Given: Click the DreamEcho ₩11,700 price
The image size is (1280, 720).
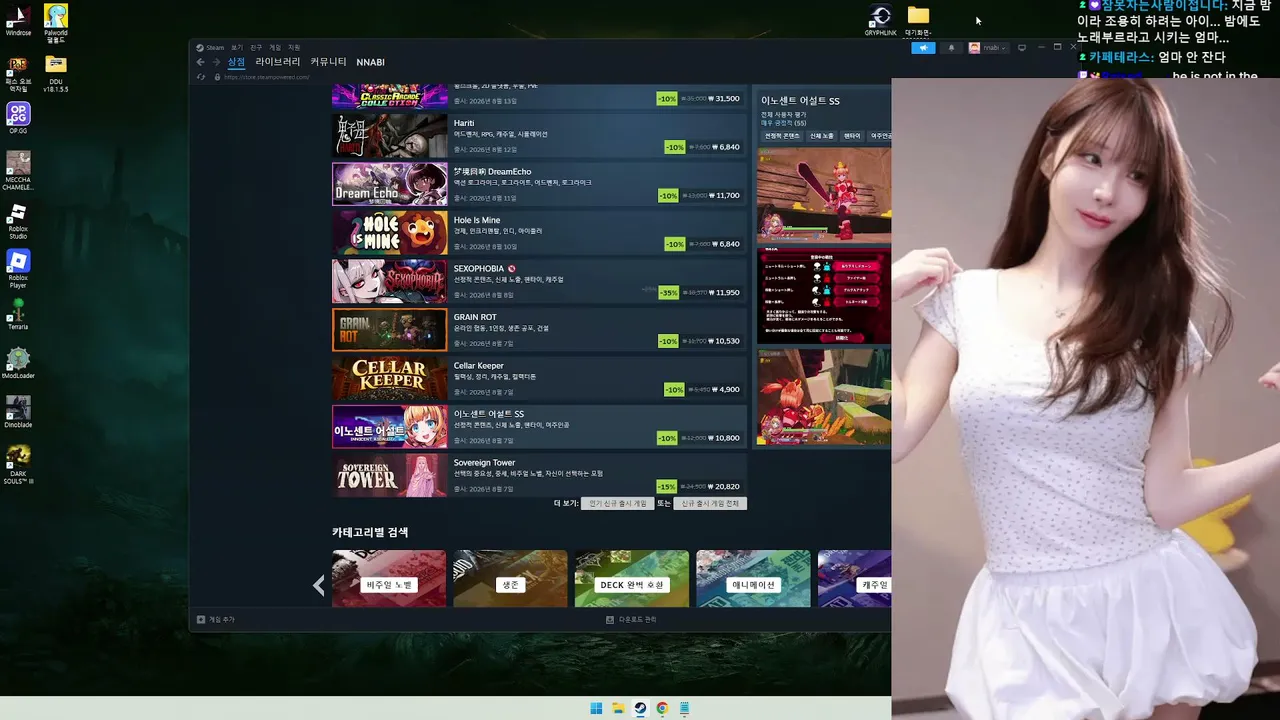Looking at the screenshot, I should pyautogui.click(x=725, y=196).
